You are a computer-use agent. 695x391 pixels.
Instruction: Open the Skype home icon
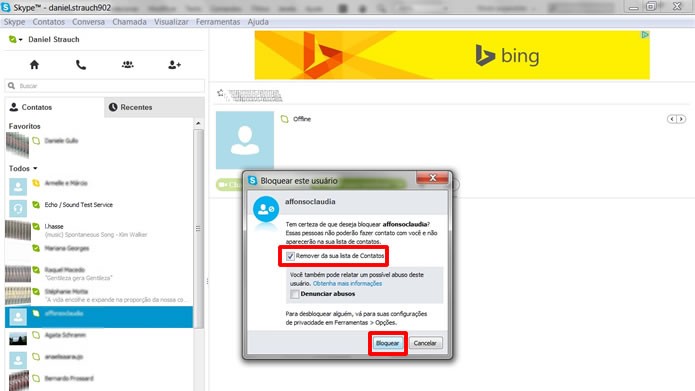point(34,65)
